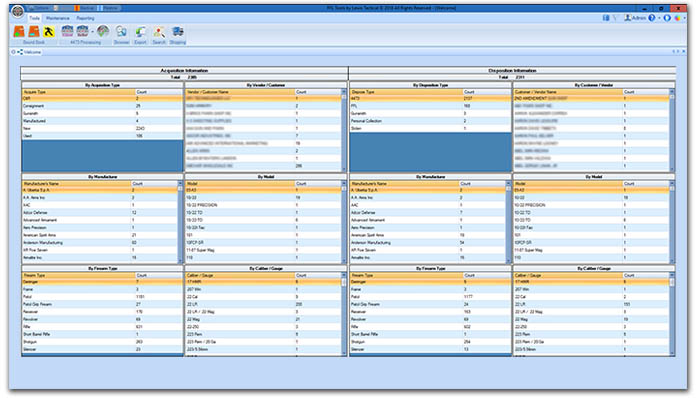Click the yellow running-figure Bound Book icon
Viewport: 700px width, 398px height.
[49, 31]
